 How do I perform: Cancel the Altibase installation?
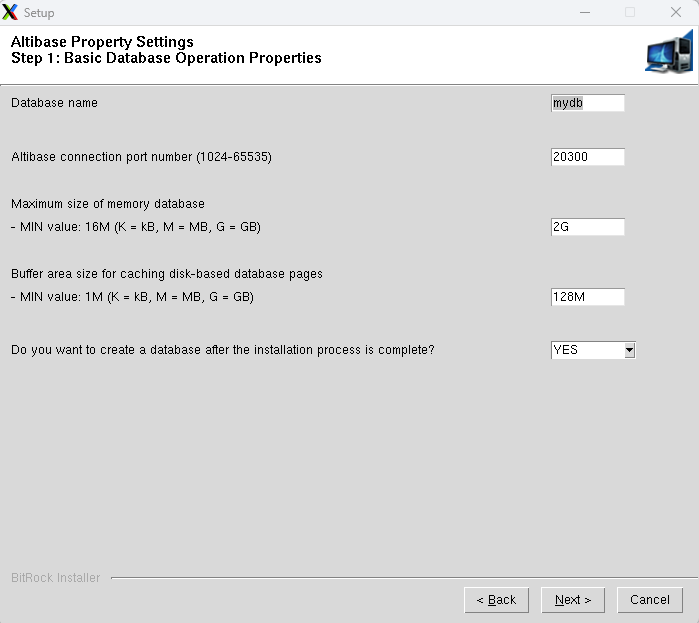point(650,600)
